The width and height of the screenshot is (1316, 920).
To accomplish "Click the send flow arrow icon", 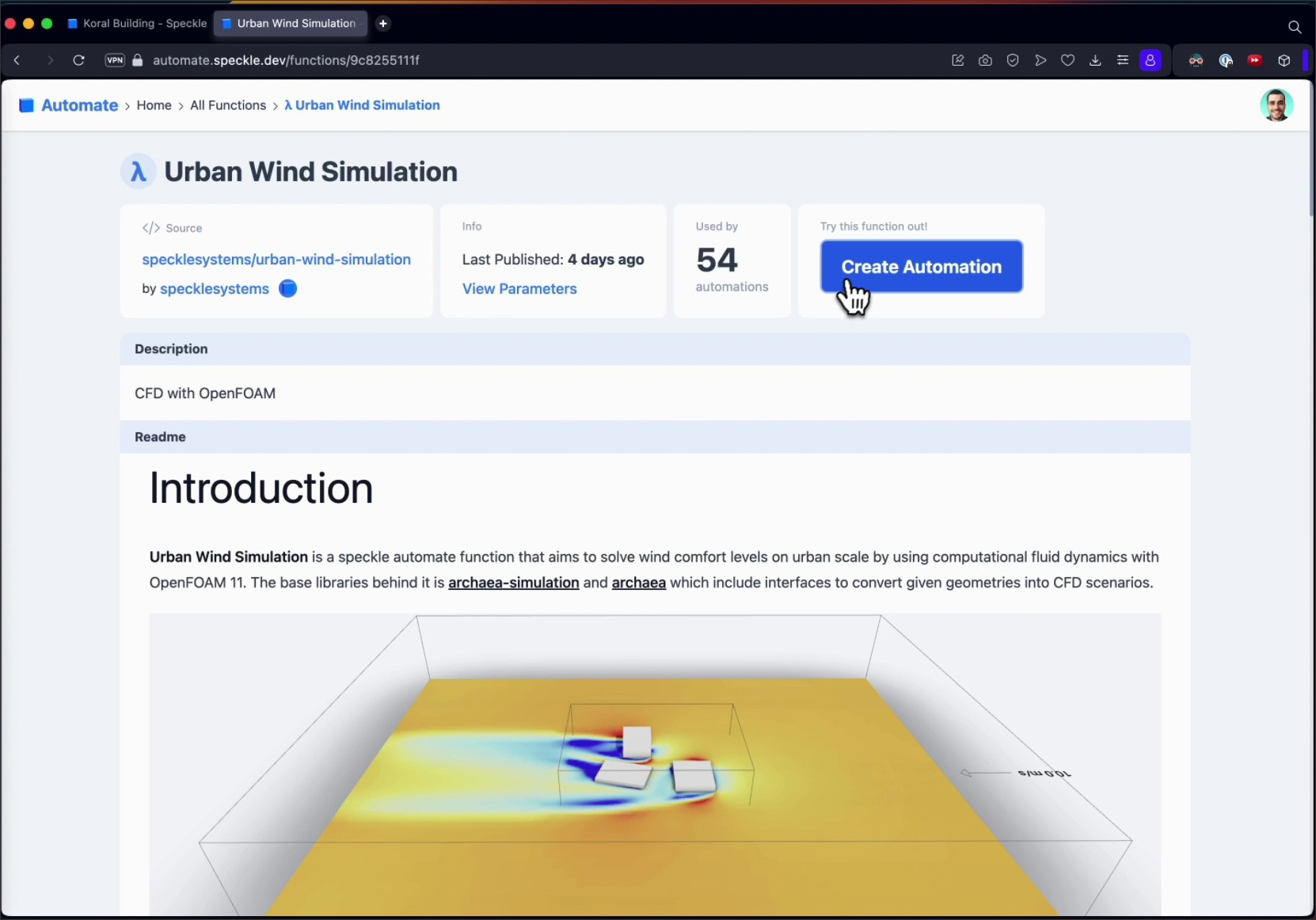I will pyautogui.click(x=1040, y=60).
